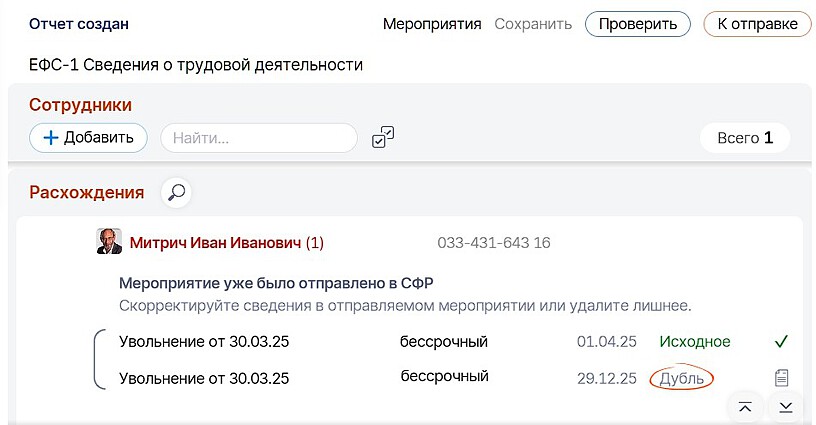Click the magnifier icon next to Расхождения
This screenshot has height=425, width=816.
click(177, 192)
